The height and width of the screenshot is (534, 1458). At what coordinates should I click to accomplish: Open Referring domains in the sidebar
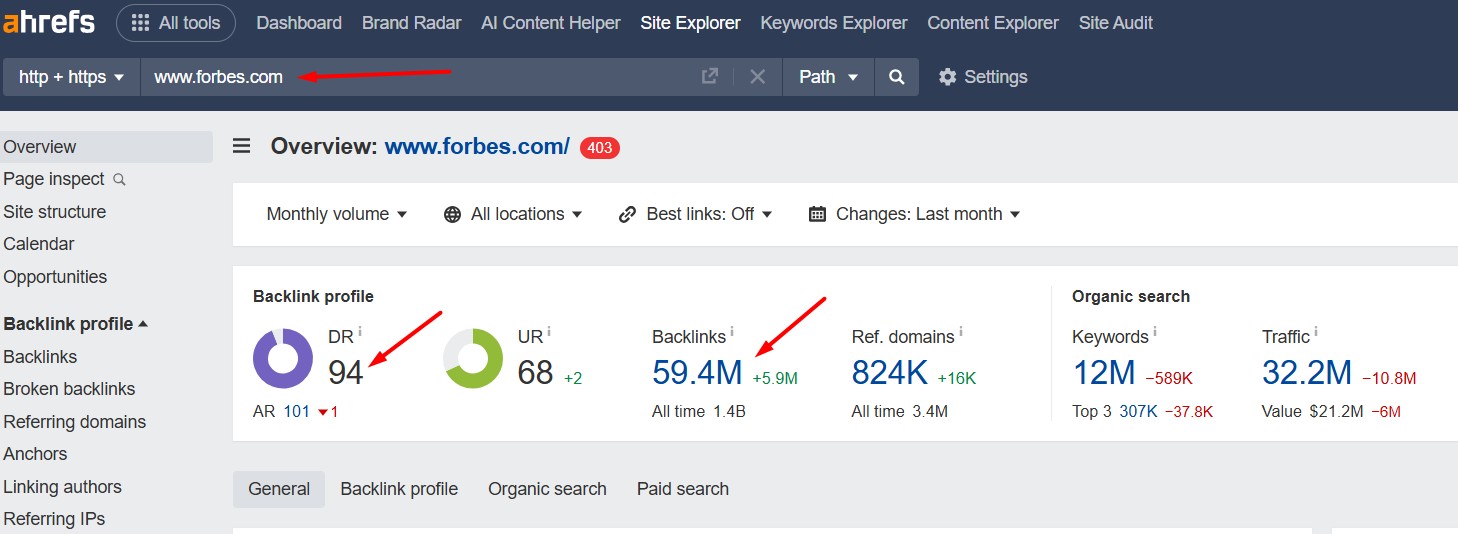coord(75,422)
